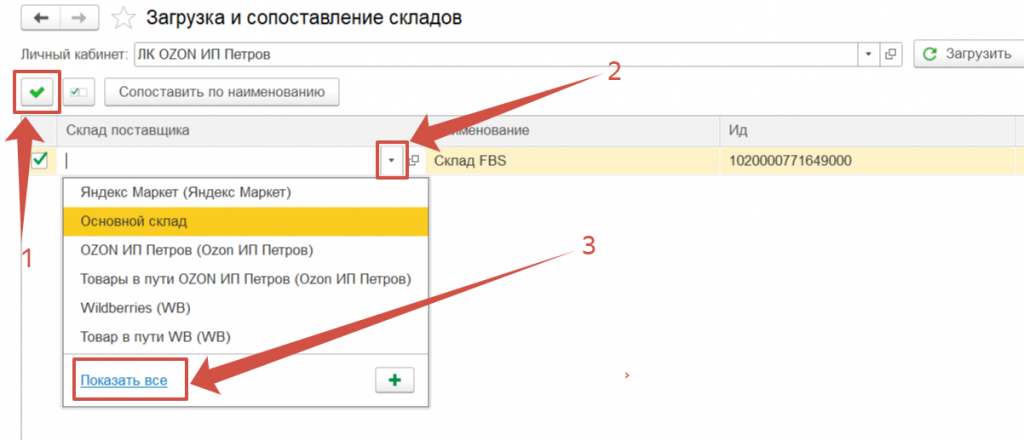Toggle the checkbox in the Склад FBS row

[x=41, y=160]
